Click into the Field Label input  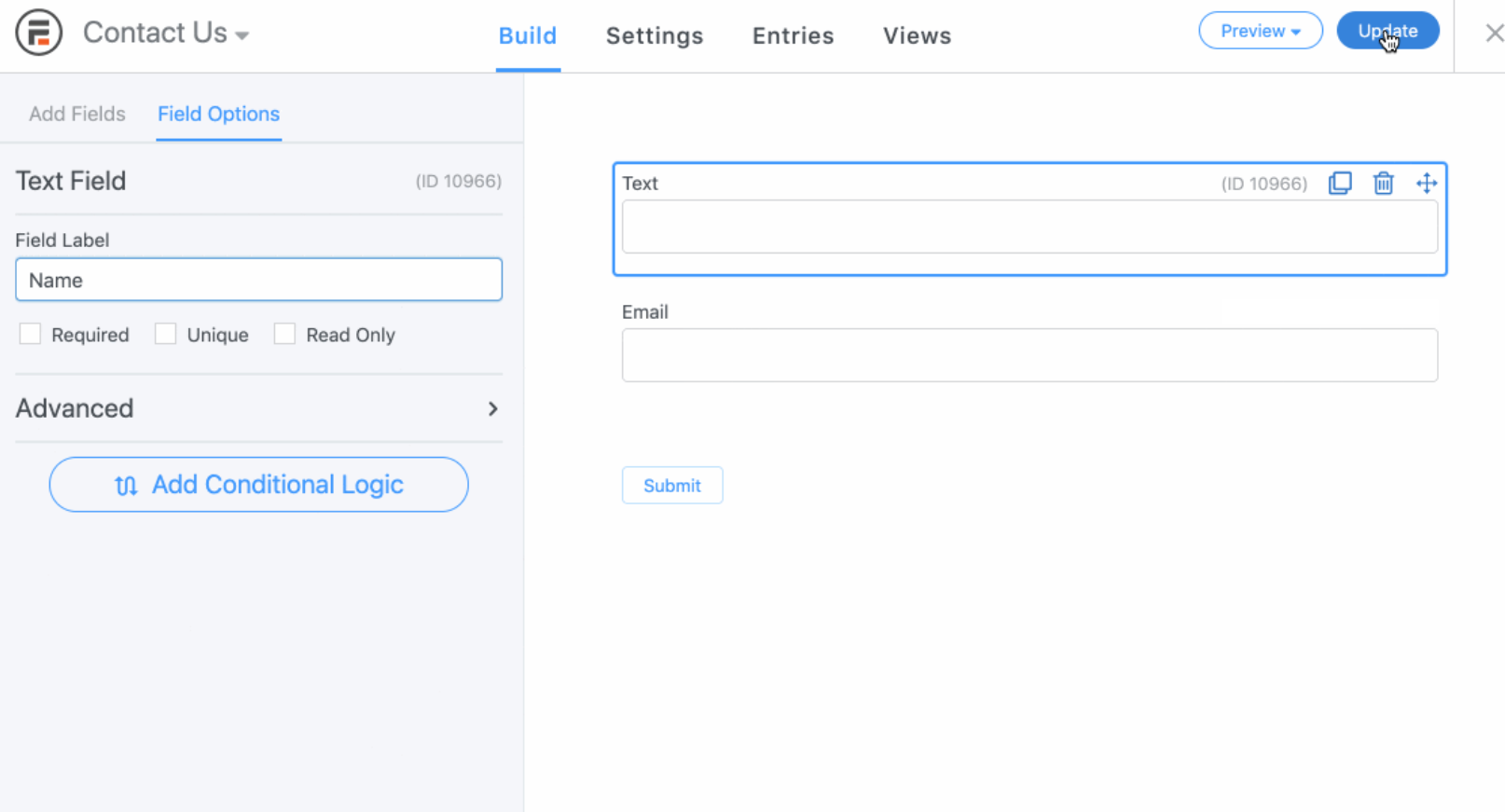[258, 280]
